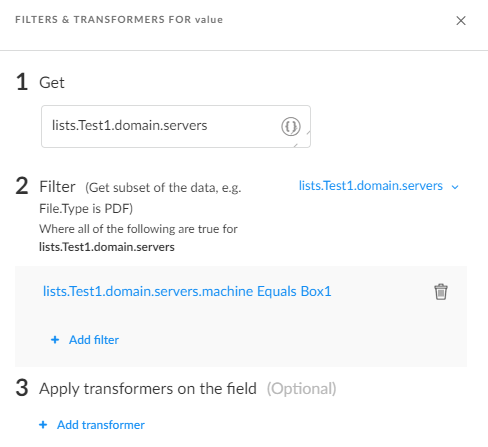Viewport: 488px width, 447px height.
Task: Close the Filters & Transformers panel
Action: (461, 21)
